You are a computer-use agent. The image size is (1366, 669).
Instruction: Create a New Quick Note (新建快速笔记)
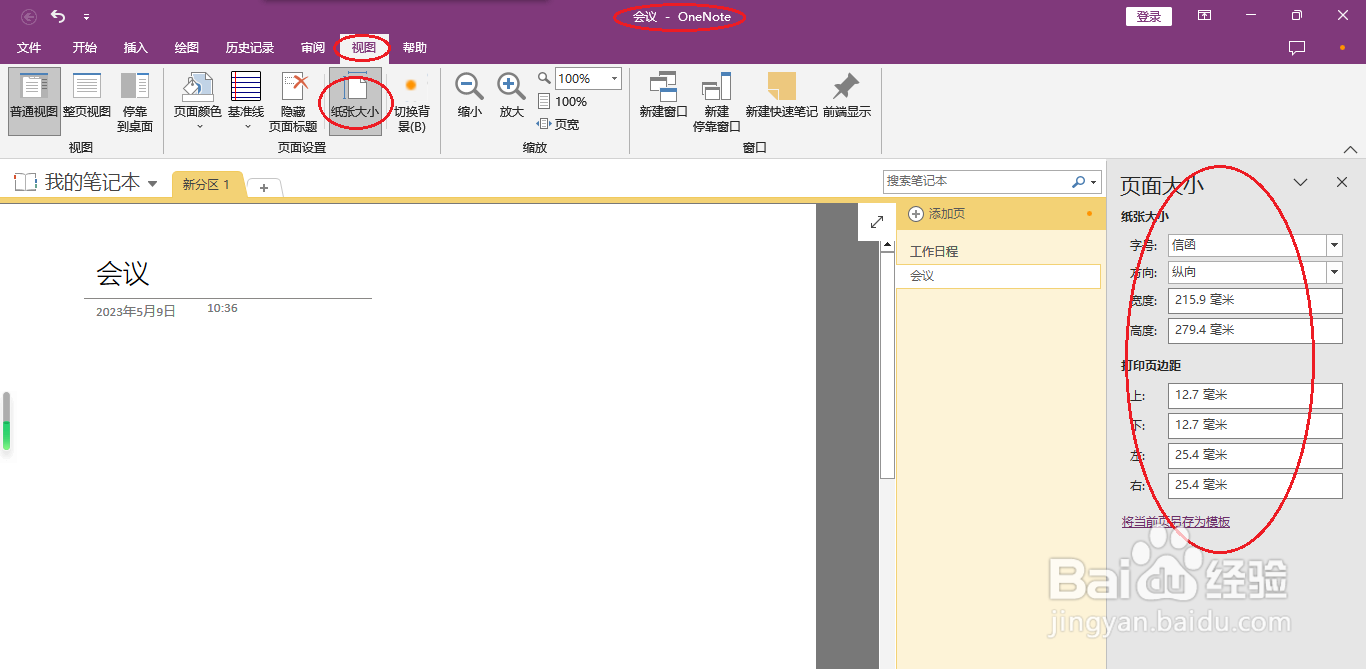782,96
